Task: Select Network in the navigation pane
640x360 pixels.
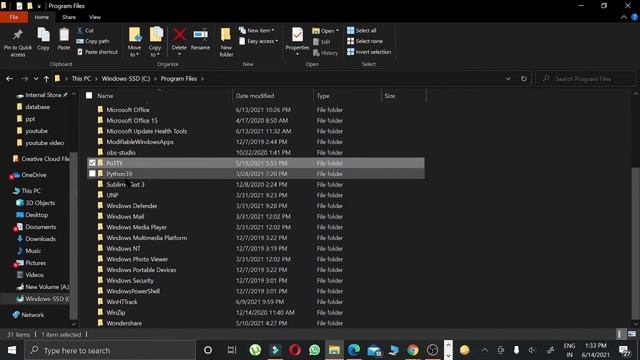Action: (x=32, y=315)
